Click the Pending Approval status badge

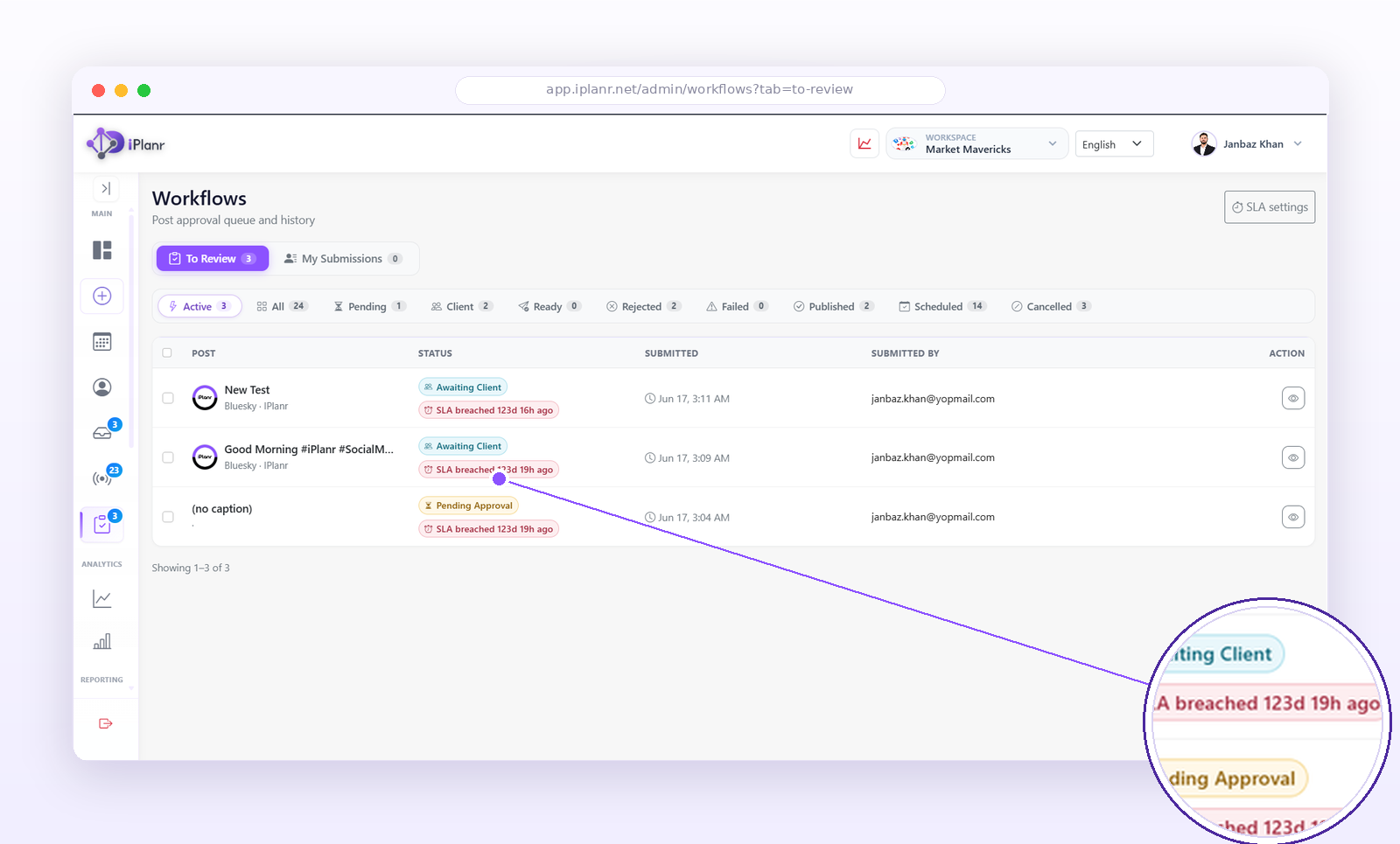469,506
